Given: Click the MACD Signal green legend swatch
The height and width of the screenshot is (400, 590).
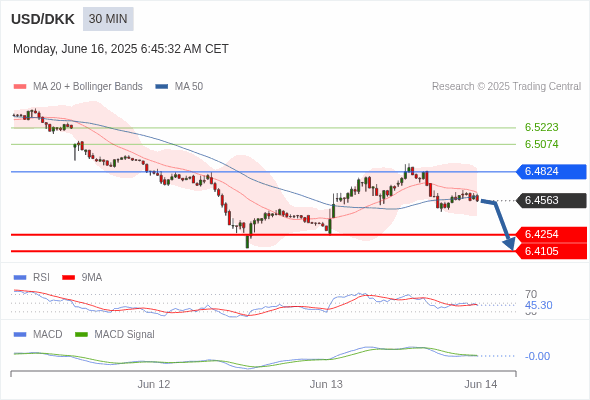Looking at the screenshot, I should 81,335.
